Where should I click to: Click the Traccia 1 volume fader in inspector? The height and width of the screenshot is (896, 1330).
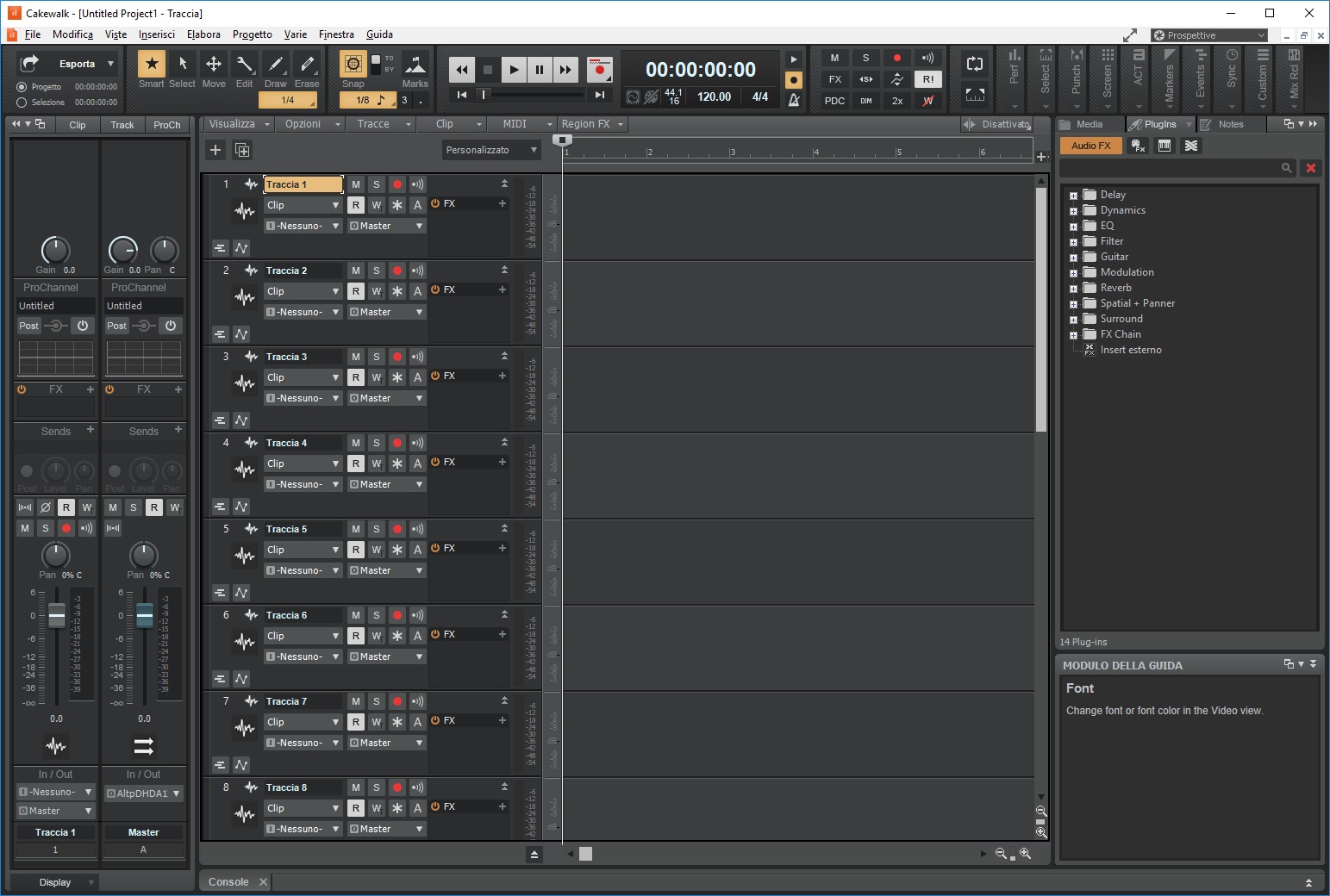pyautogui.click(x=57, y=615)
